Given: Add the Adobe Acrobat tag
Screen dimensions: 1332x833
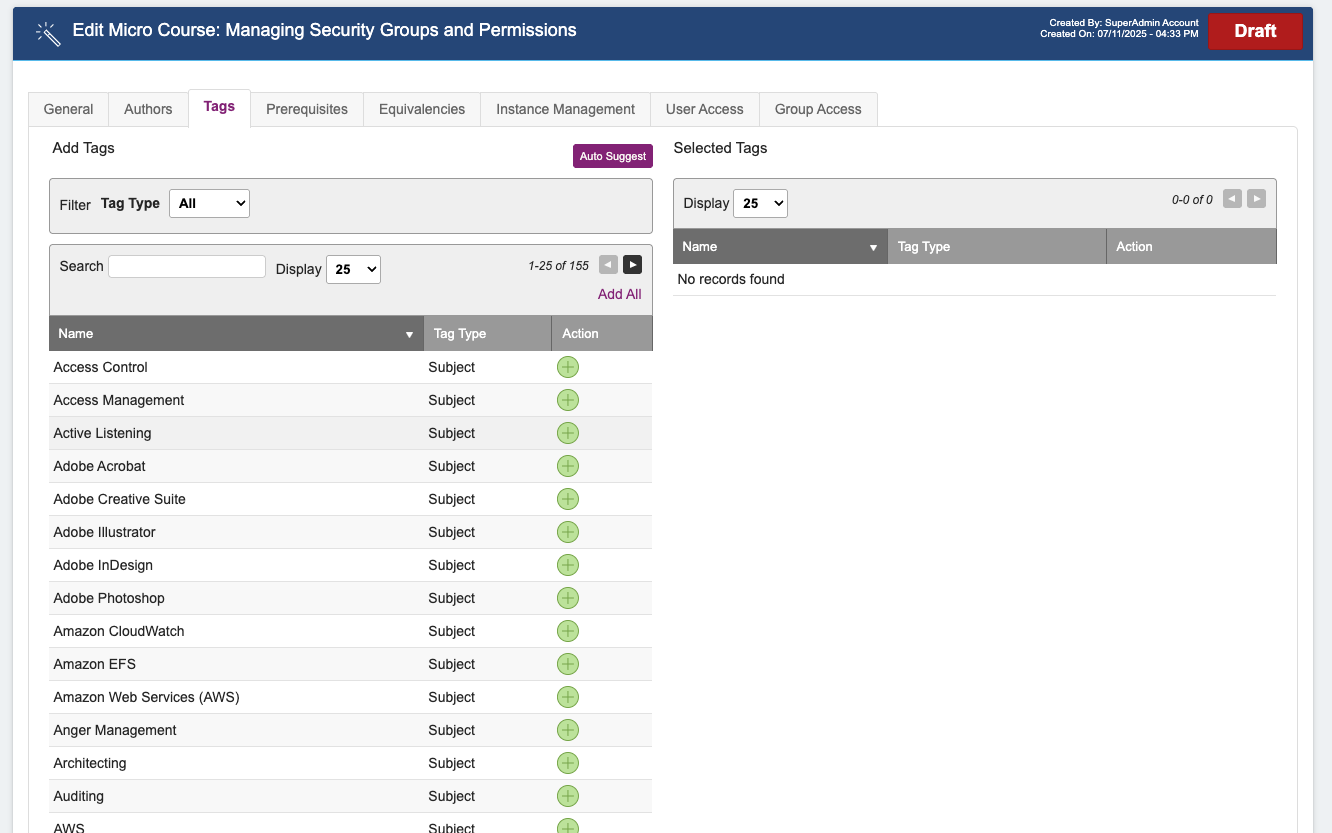Looking at the screenshot, I should tap(568, 466).
